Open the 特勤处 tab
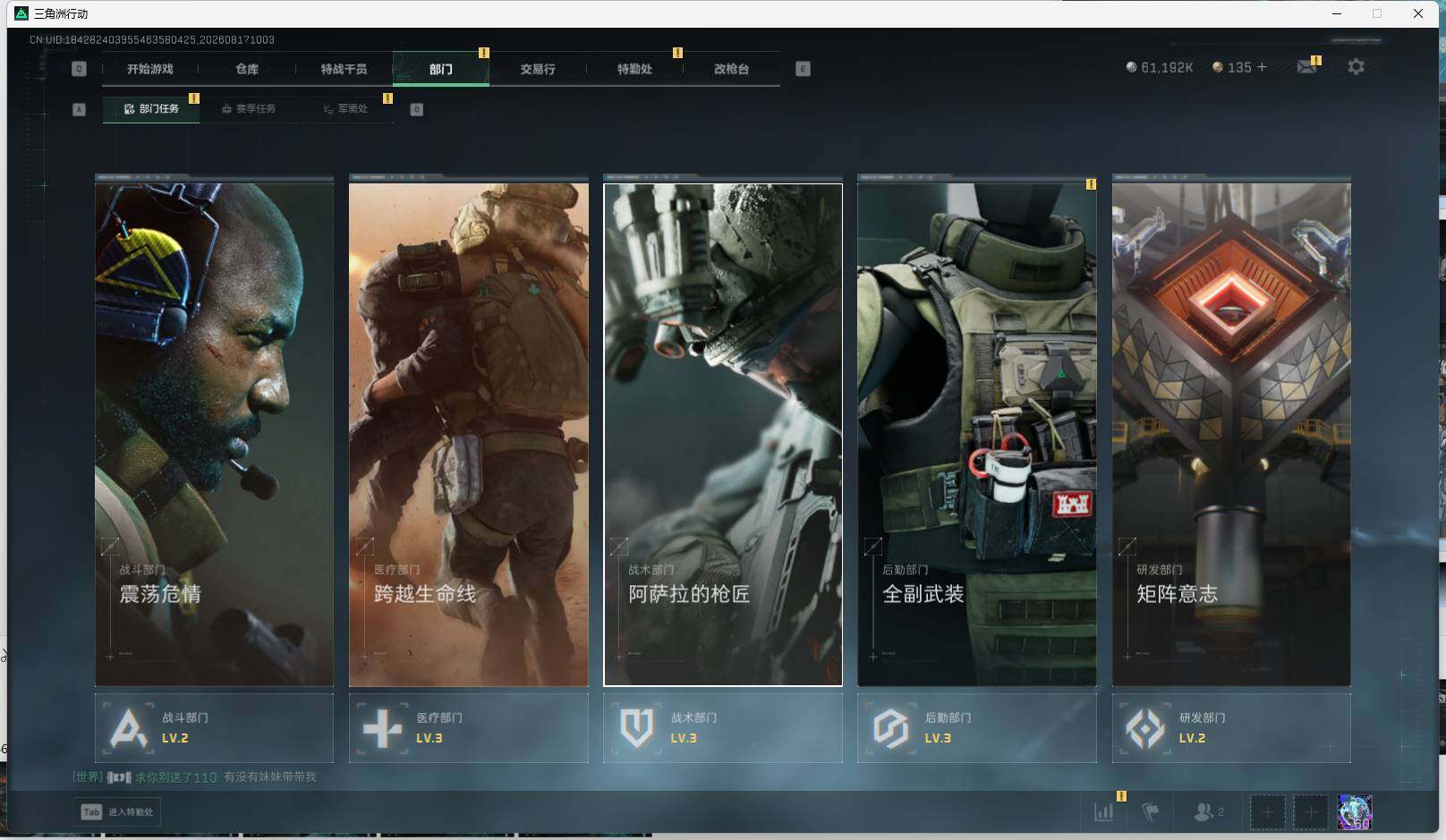Viewport: 1446px width, 840px height. (634, 69)
